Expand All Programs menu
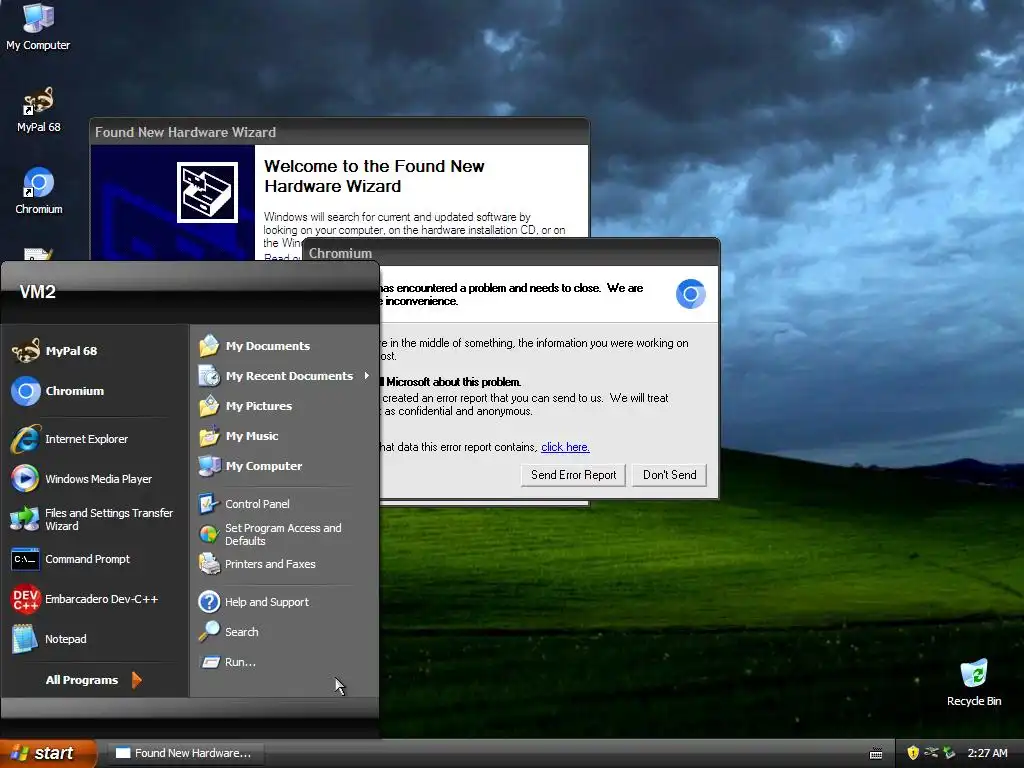Screen dimensions: 1024x768 coord(93,680)
